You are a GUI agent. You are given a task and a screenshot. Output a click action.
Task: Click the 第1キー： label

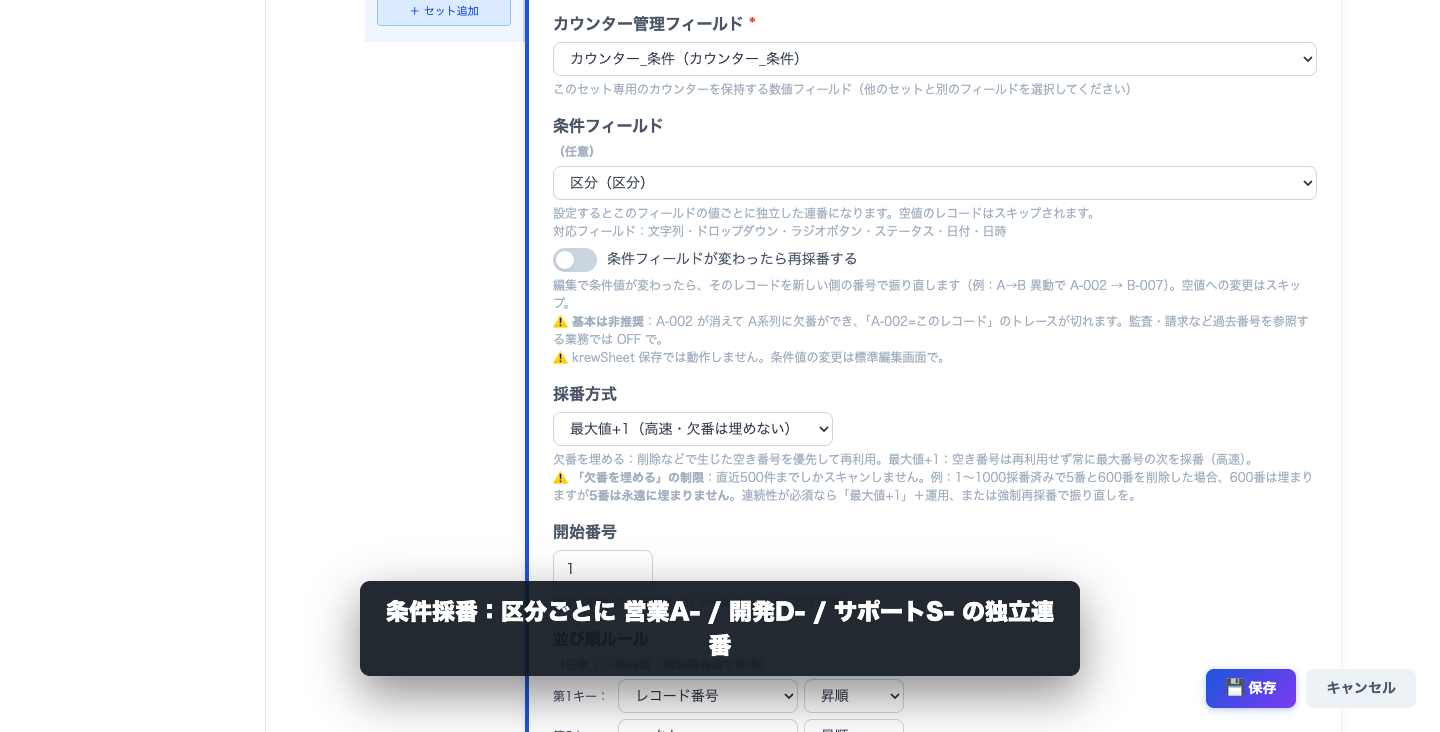(x=580, y=696)
